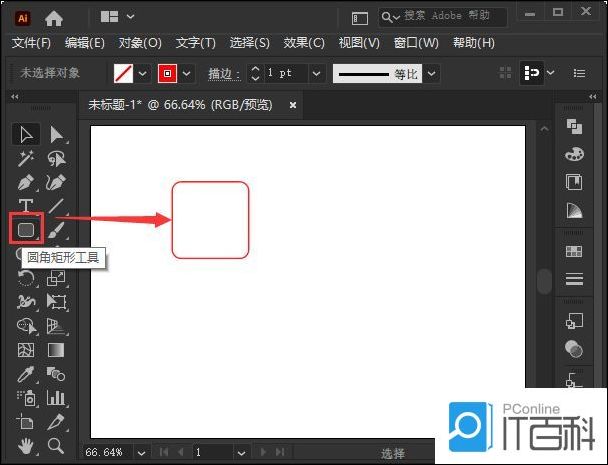The width and height of the screenshot is (608, 465).
Task: Click the fill color swatch (none)
Action: tap(124, 73)
